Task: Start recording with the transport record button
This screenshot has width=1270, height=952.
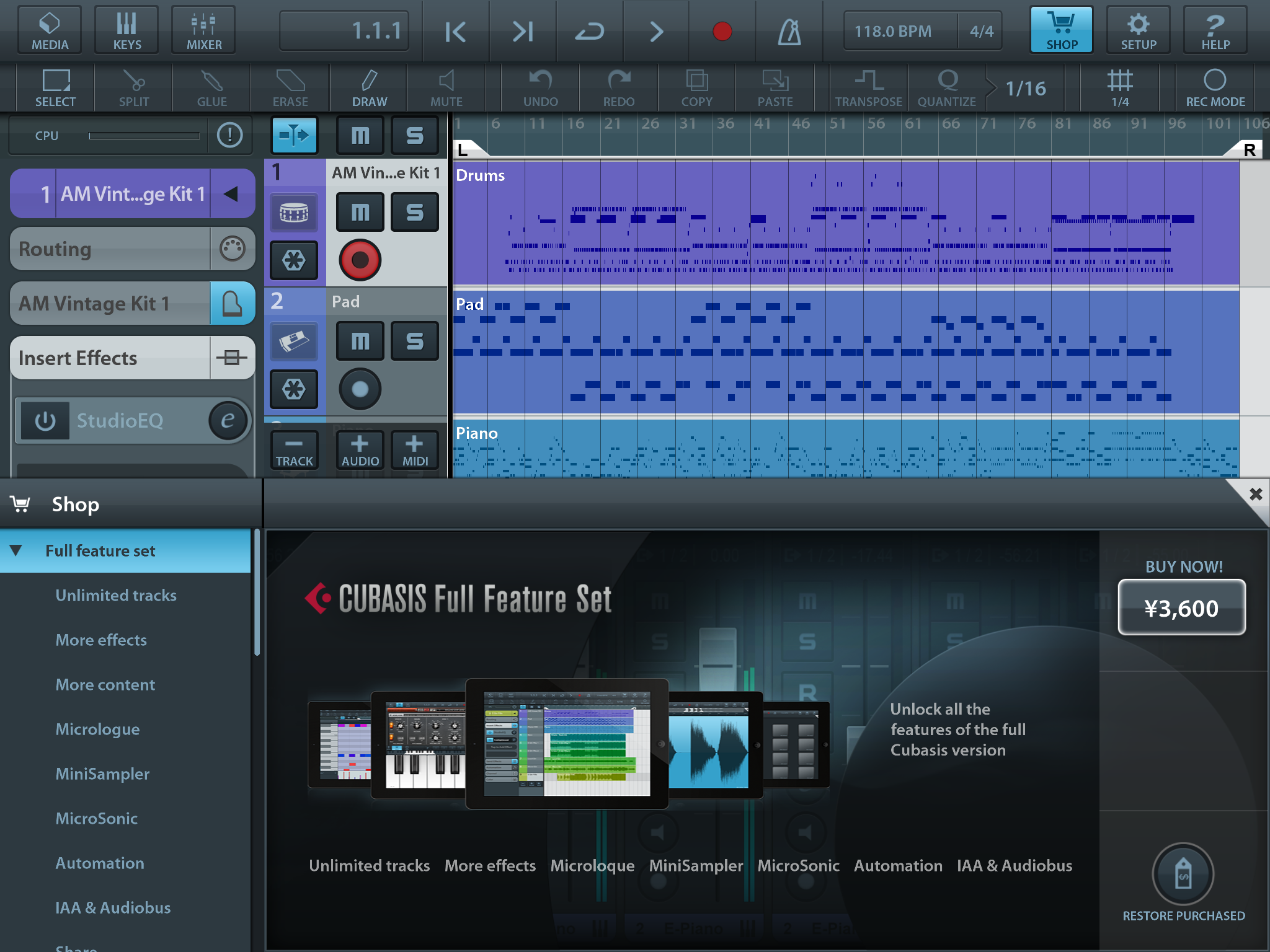Action: (722, 31)
